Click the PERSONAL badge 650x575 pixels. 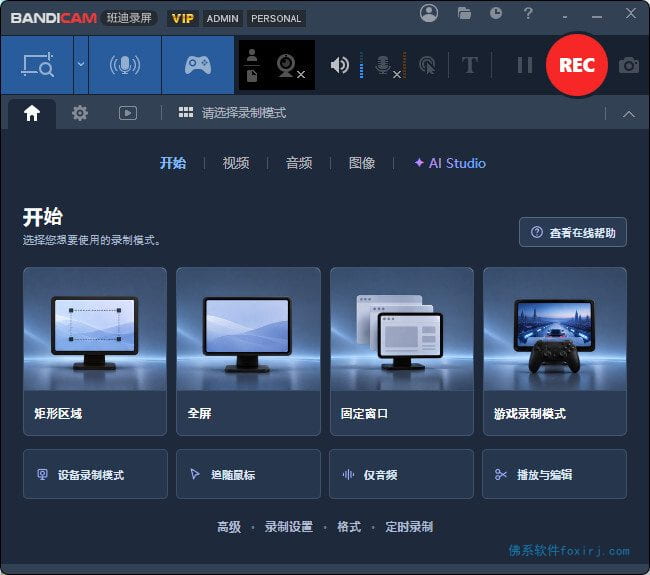pyautogui.click(x=276, y=19)
